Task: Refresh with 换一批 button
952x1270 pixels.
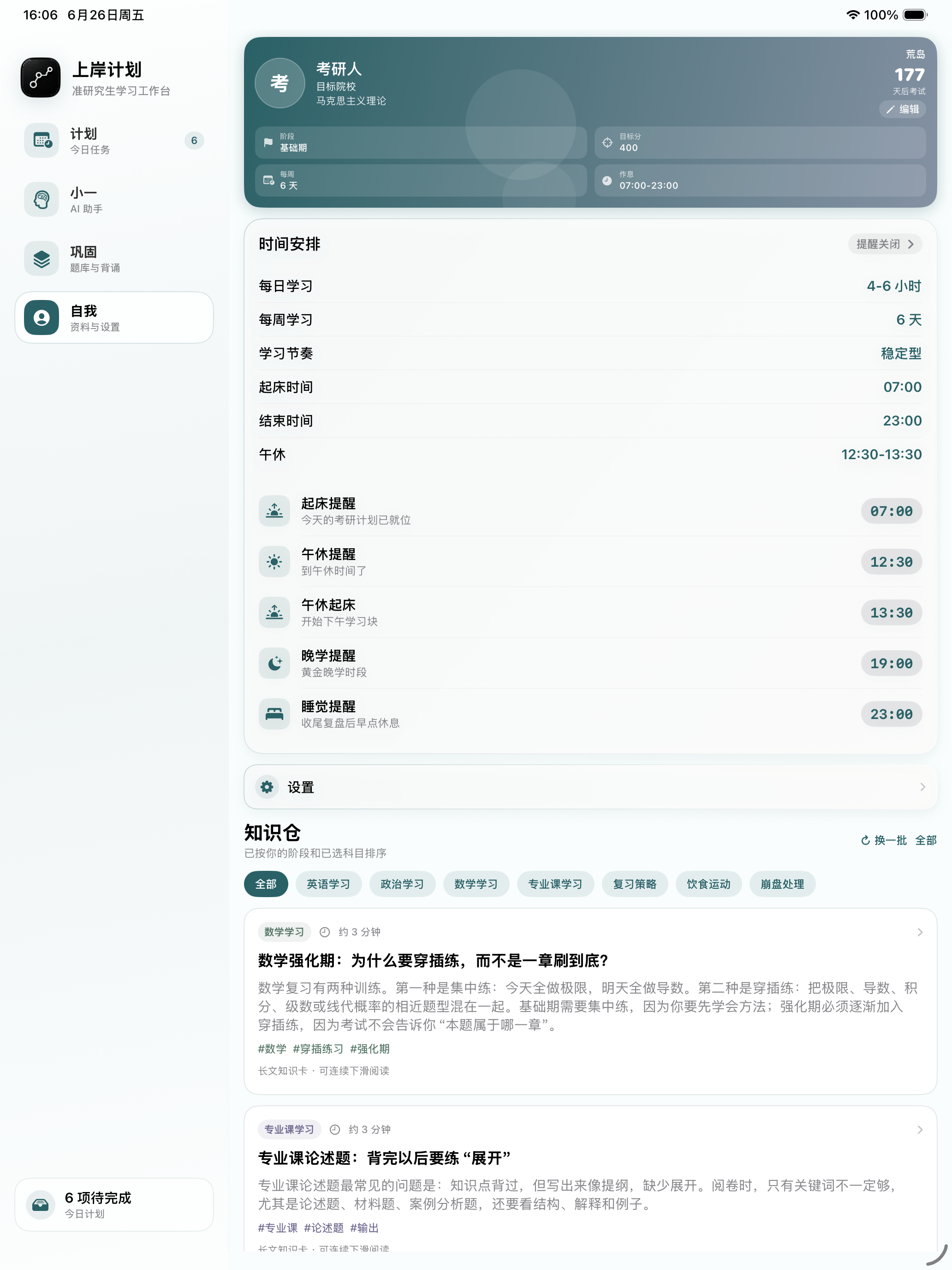Action: (884, 840)
